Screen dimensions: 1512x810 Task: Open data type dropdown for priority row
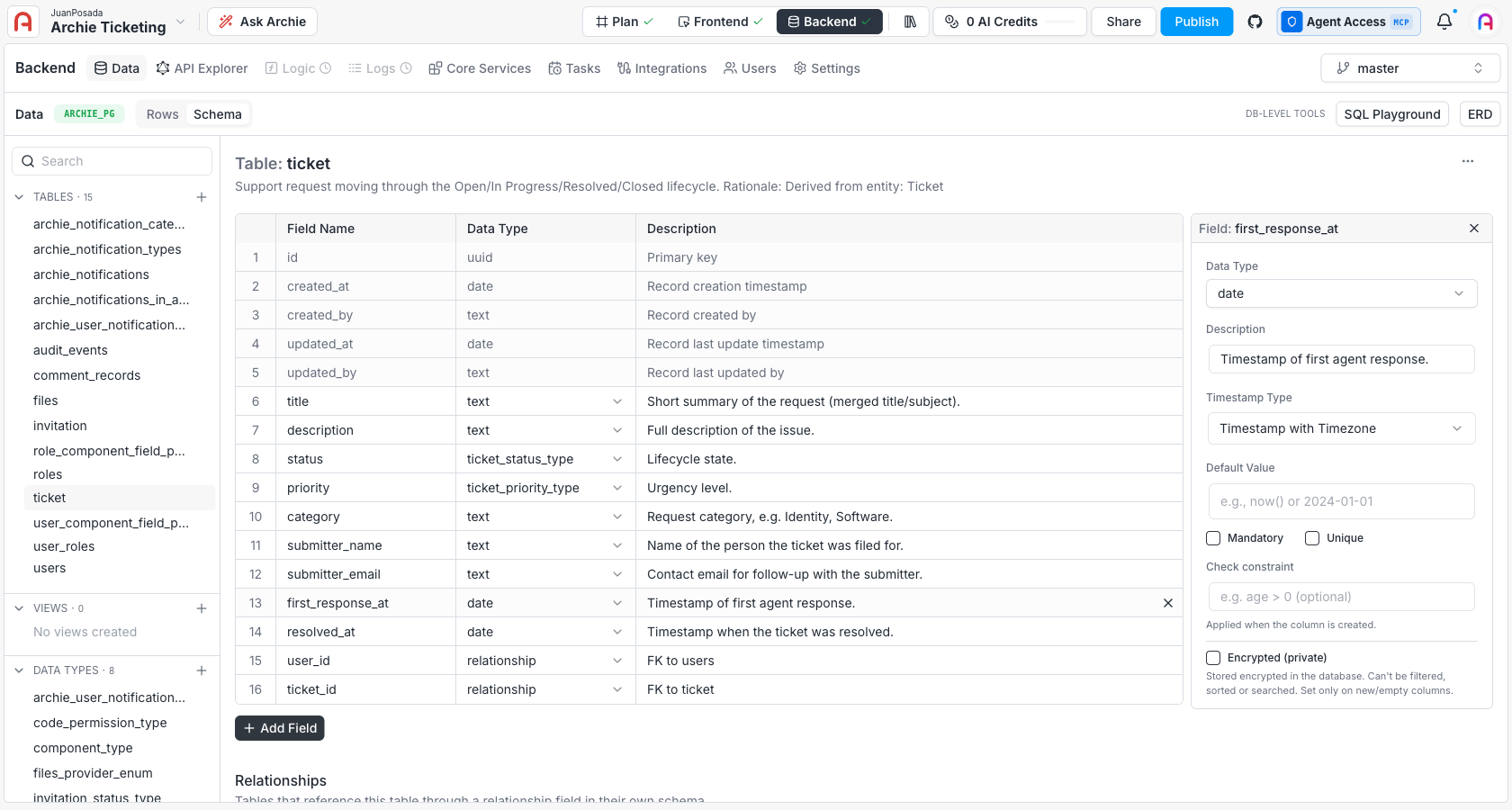[x=617, y=488]
